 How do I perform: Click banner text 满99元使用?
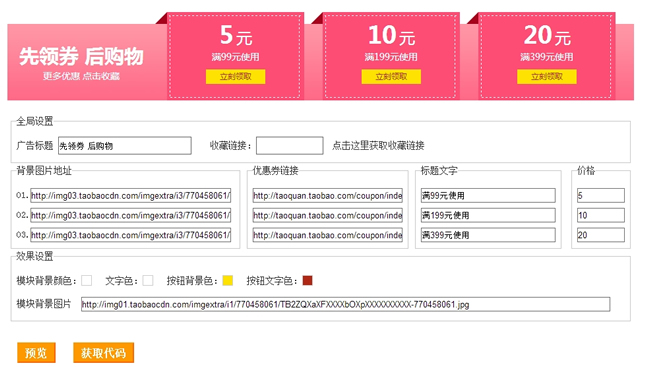(235, 57)
